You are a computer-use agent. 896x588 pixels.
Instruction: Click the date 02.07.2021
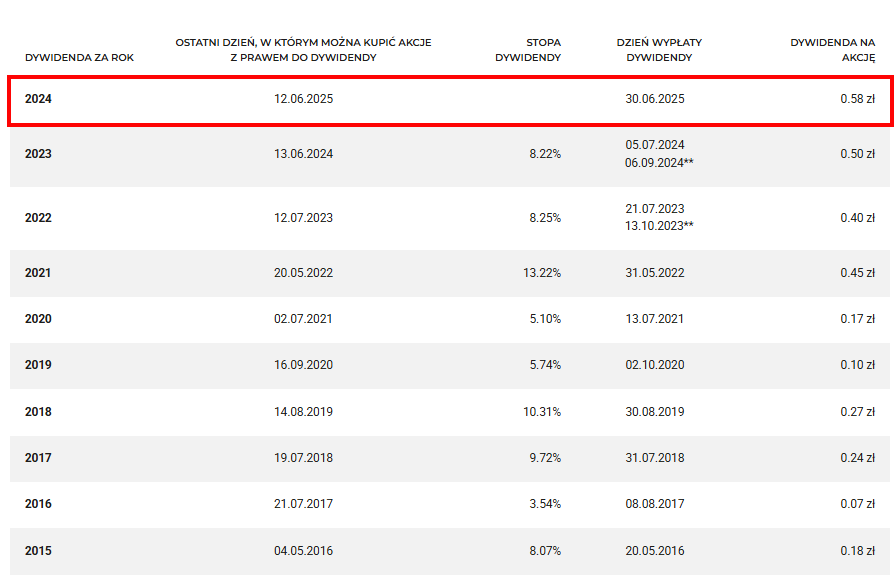pos(303,319)
